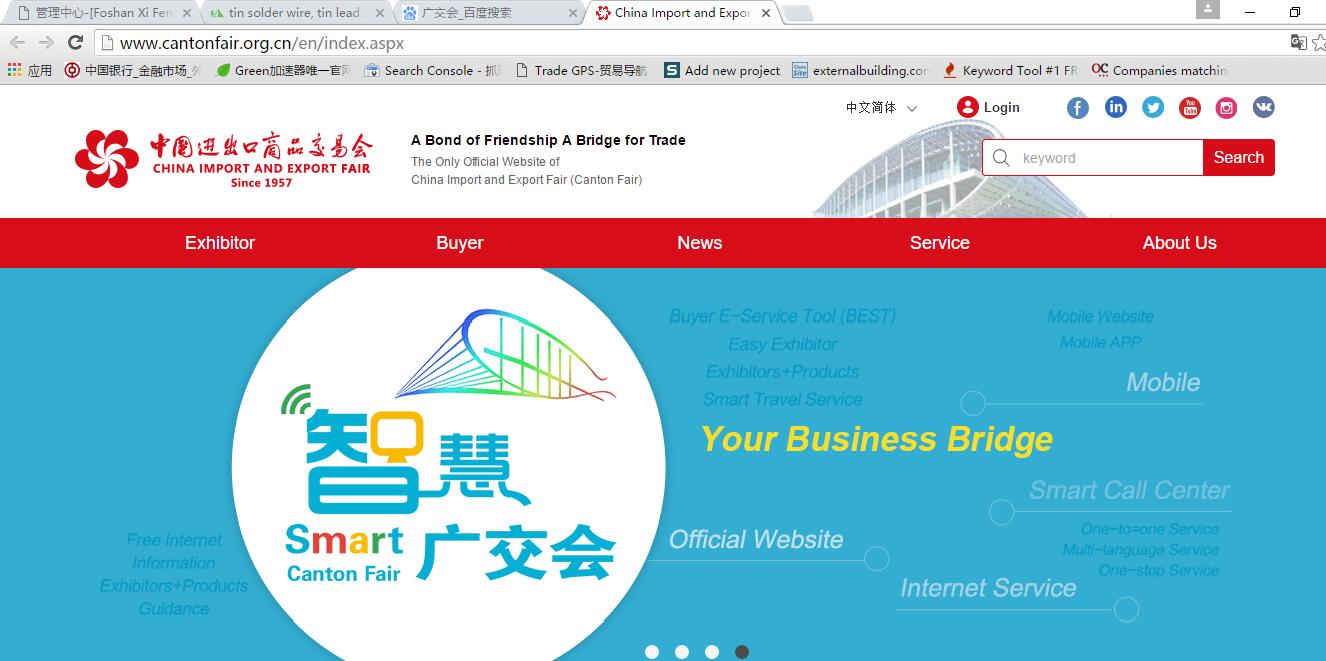Viewport: 1326px width, 661px height.
Task: Open the Service navigation menu
Action: tap(940, 243)
